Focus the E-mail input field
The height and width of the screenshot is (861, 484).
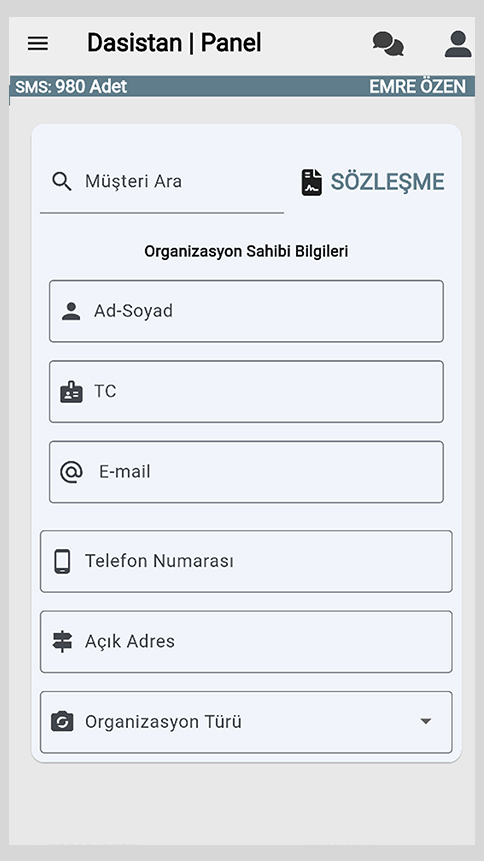tap(246, 472)
